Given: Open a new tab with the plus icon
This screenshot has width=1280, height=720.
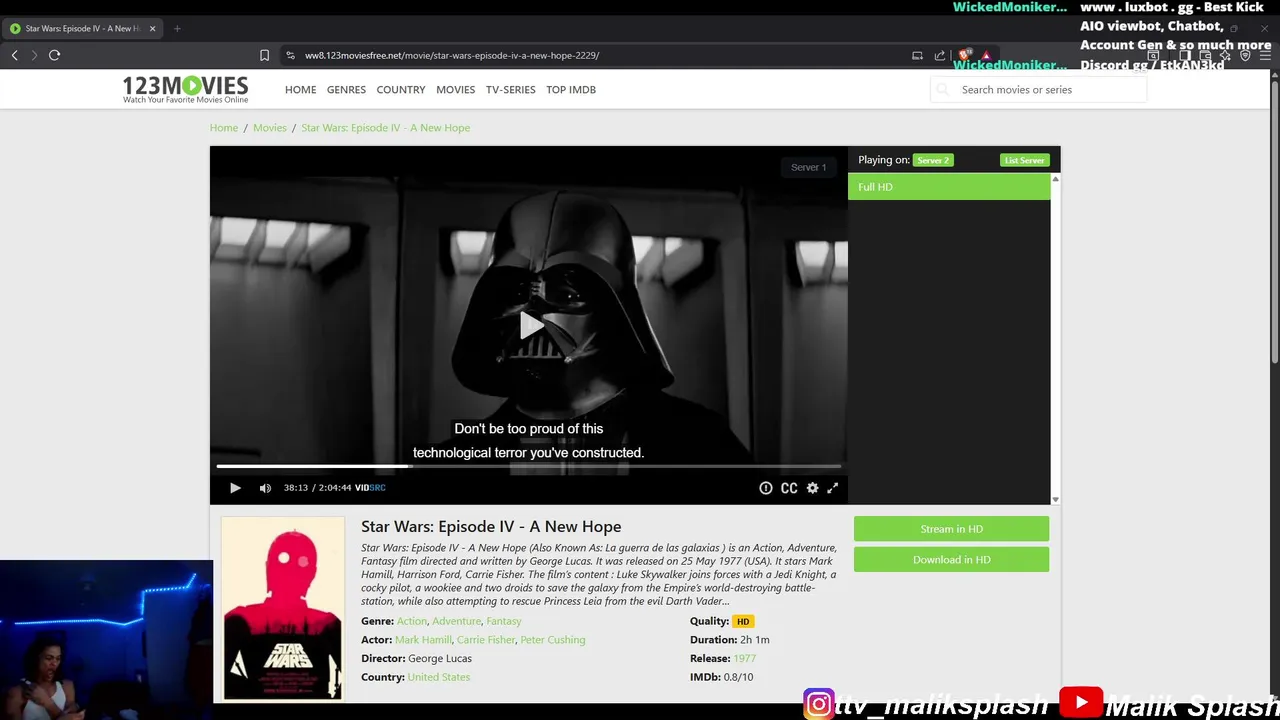Looking at the screenshot, I should pyautogui.click(x=177, y=28).
